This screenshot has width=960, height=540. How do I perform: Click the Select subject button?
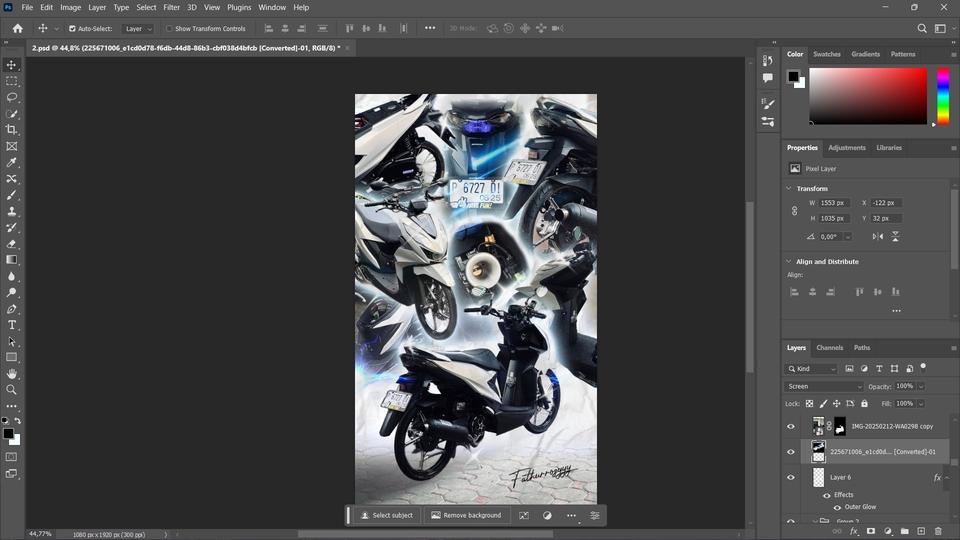pos(387,515)
